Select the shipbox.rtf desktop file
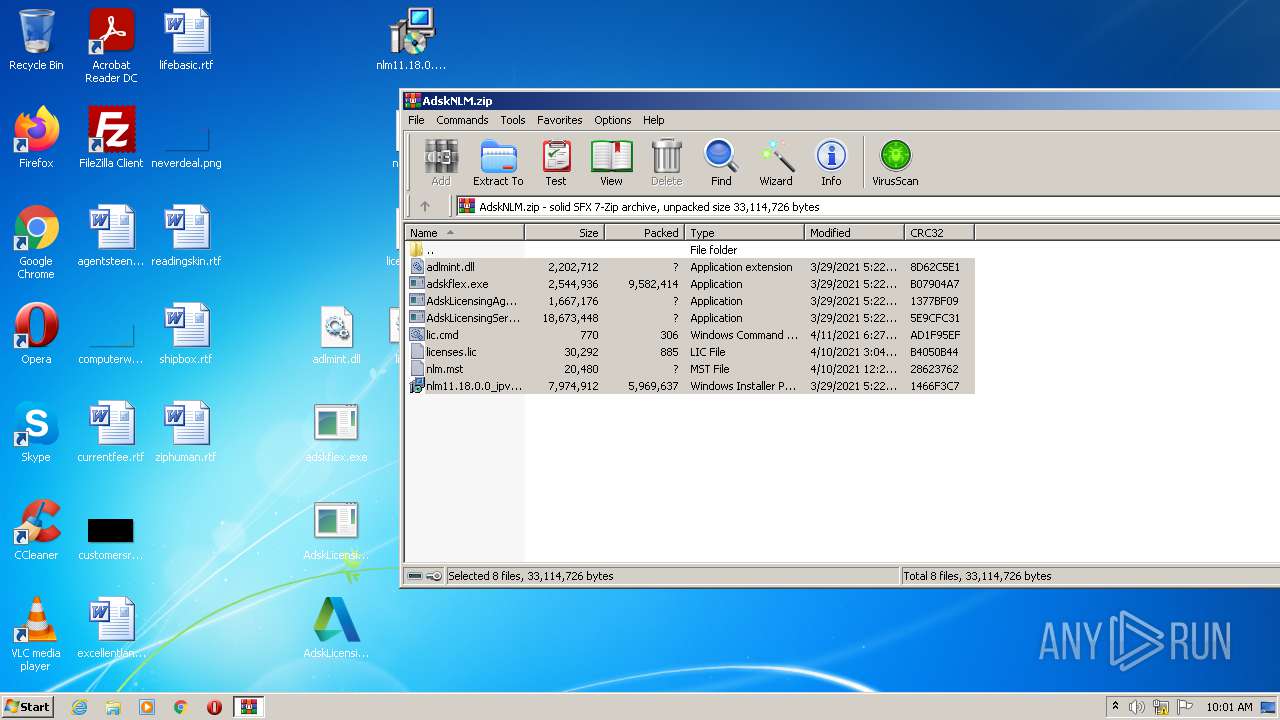Screen dimensions: 1280x720 [x=186, y=334]
